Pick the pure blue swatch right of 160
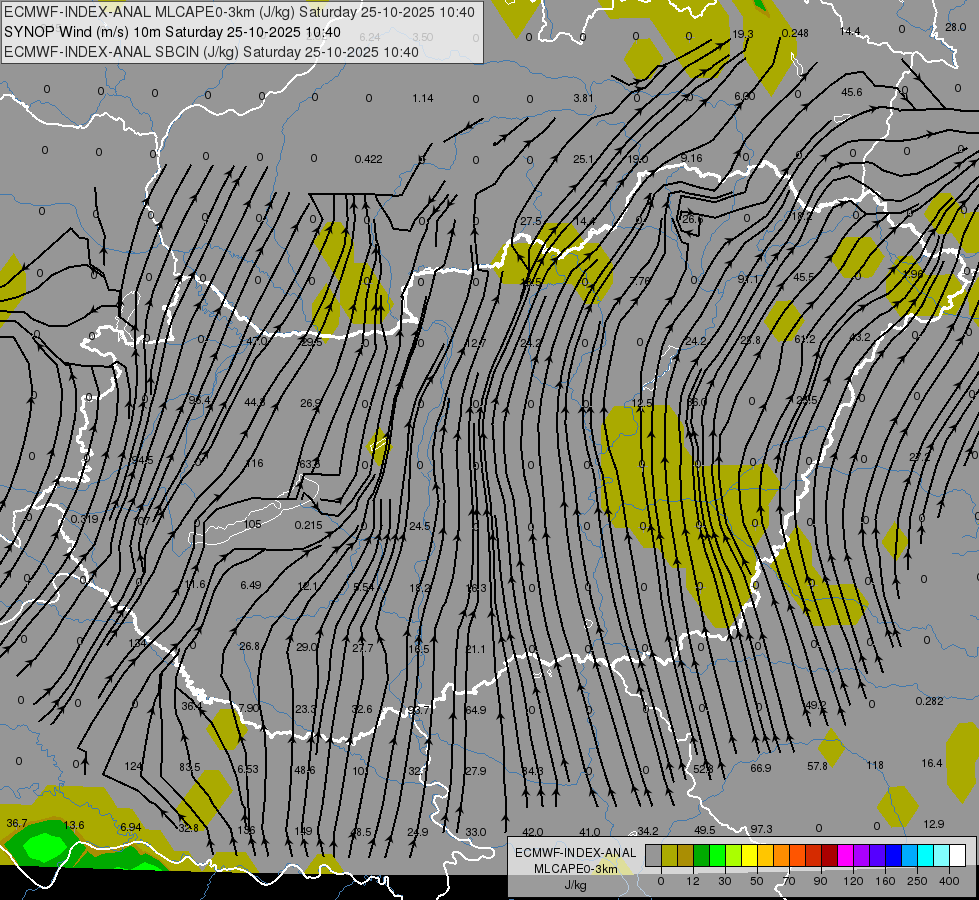 click(x=893, y=856)
